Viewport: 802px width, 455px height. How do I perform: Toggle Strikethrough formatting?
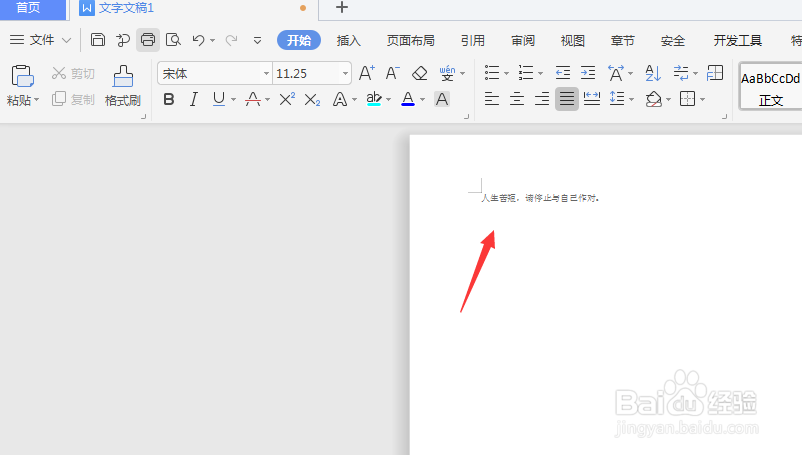253,99
